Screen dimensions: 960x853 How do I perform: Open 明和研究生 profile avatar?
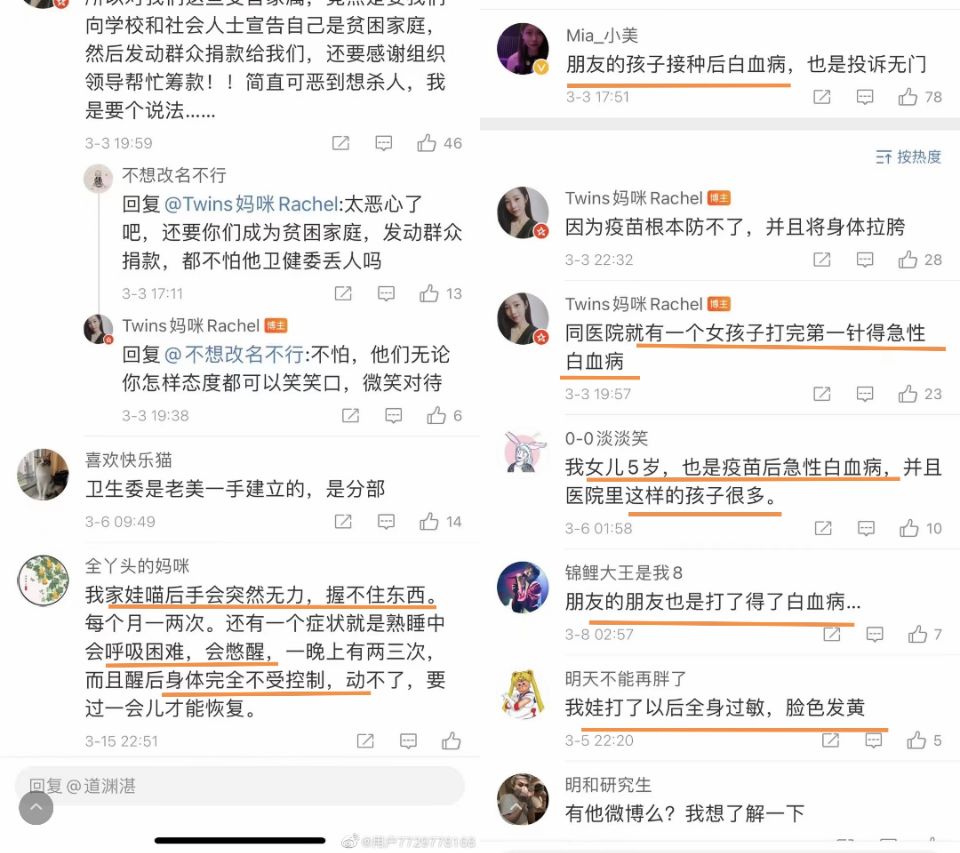click(523, 799)
